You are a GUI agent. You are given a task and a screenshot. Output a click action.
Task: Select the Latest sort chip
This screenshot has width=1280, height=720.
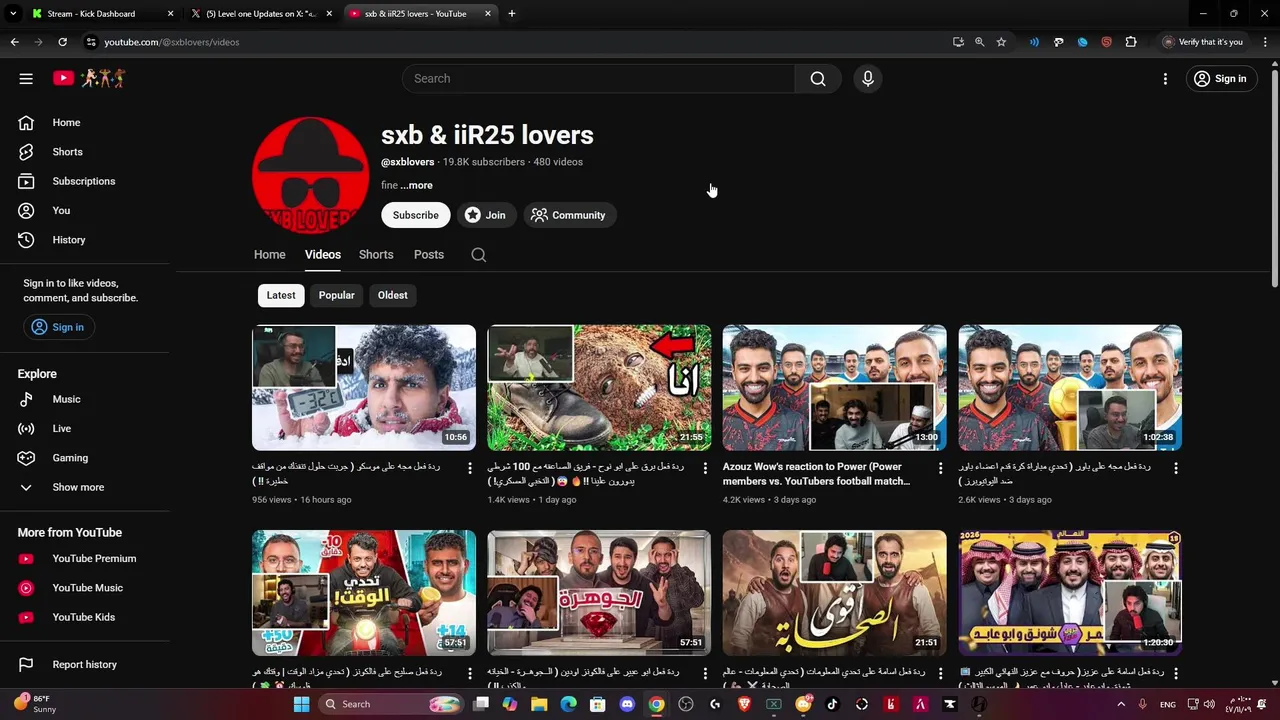[281, 295]
